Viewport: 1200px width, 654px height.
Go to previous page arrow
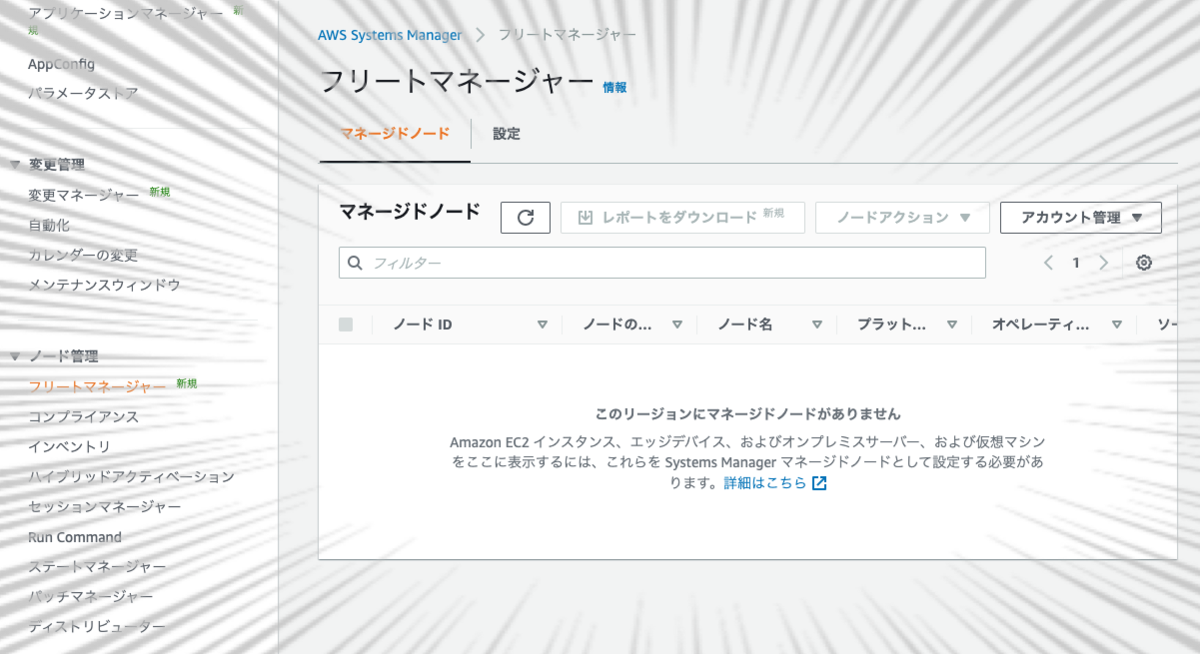pyautogui.click(x=1048, y=263)
